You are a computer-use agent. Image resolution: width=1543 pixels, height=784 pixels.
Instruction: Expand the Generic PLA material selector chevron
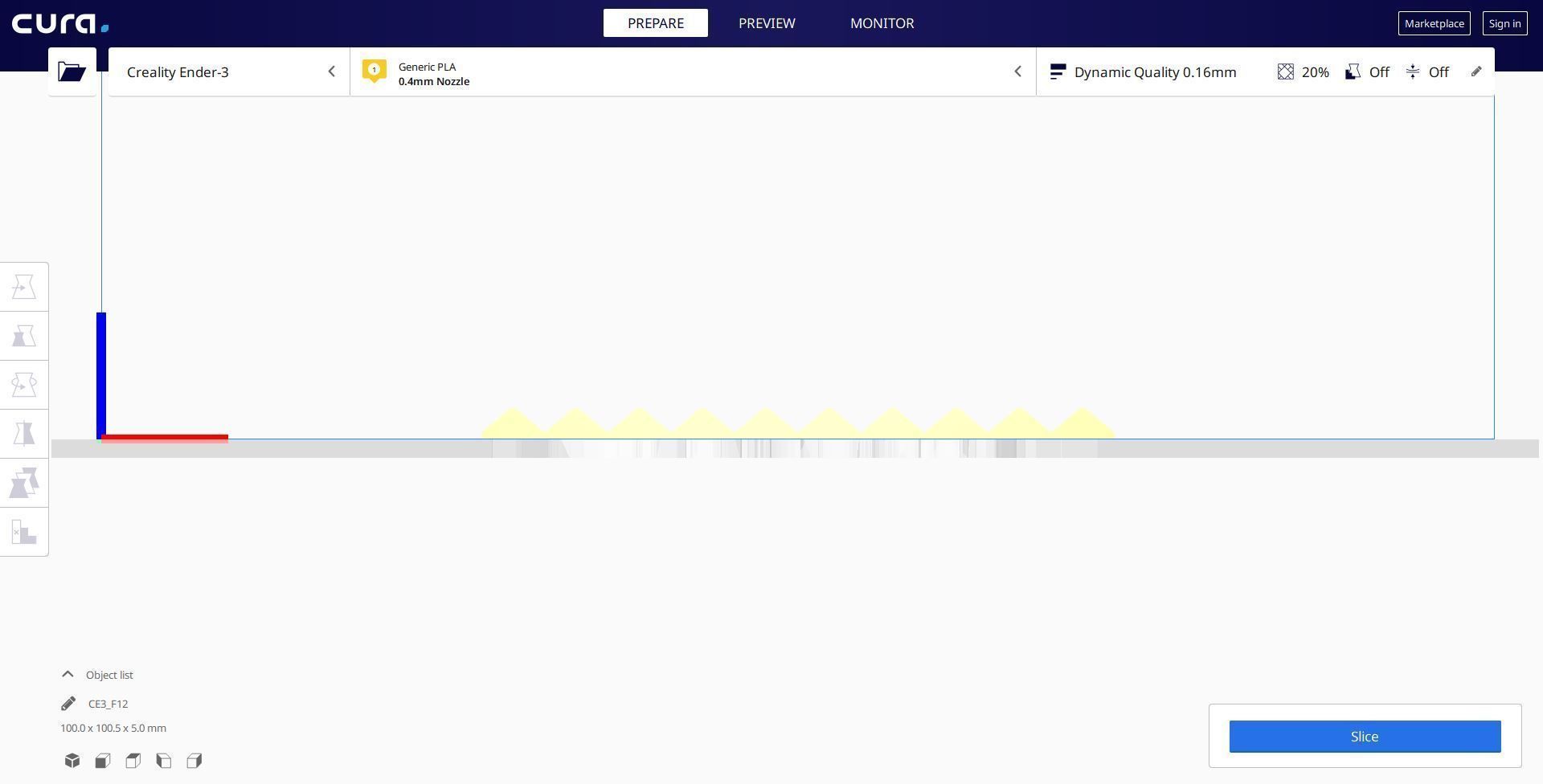(x=1017, y=71)
